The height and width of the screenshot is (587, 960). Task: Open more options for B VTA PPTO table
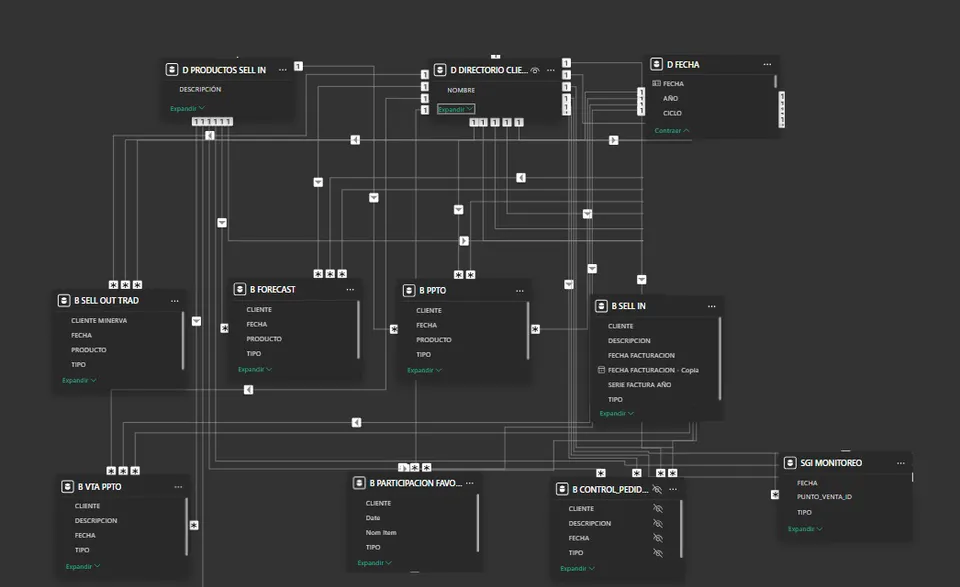[x=178, y=487]
